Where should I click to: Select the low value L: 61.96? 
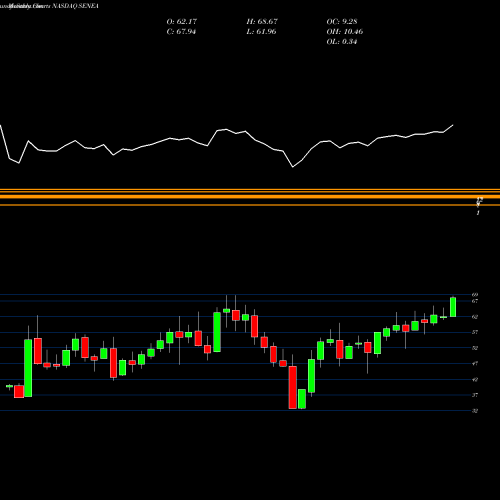pyautogui.click(x=261, y=32)
